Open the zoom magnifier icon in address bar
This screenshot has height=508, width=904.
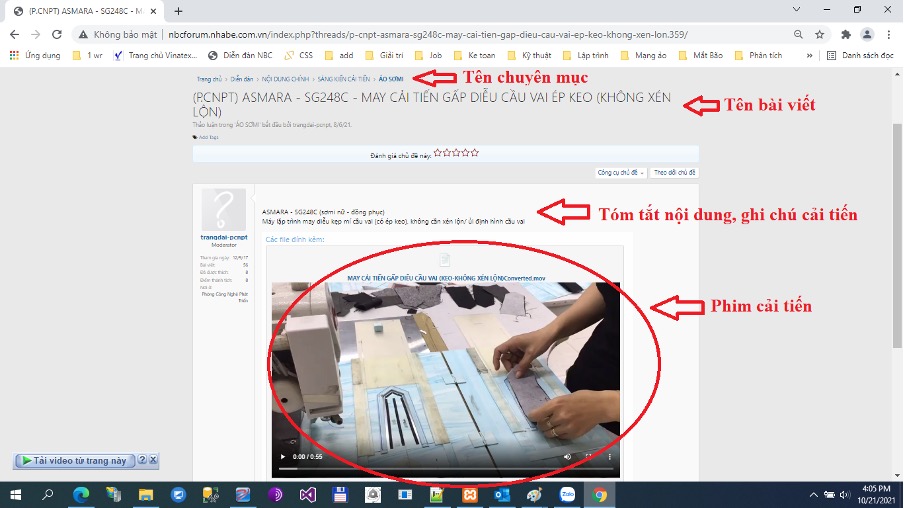pos(798,35)
